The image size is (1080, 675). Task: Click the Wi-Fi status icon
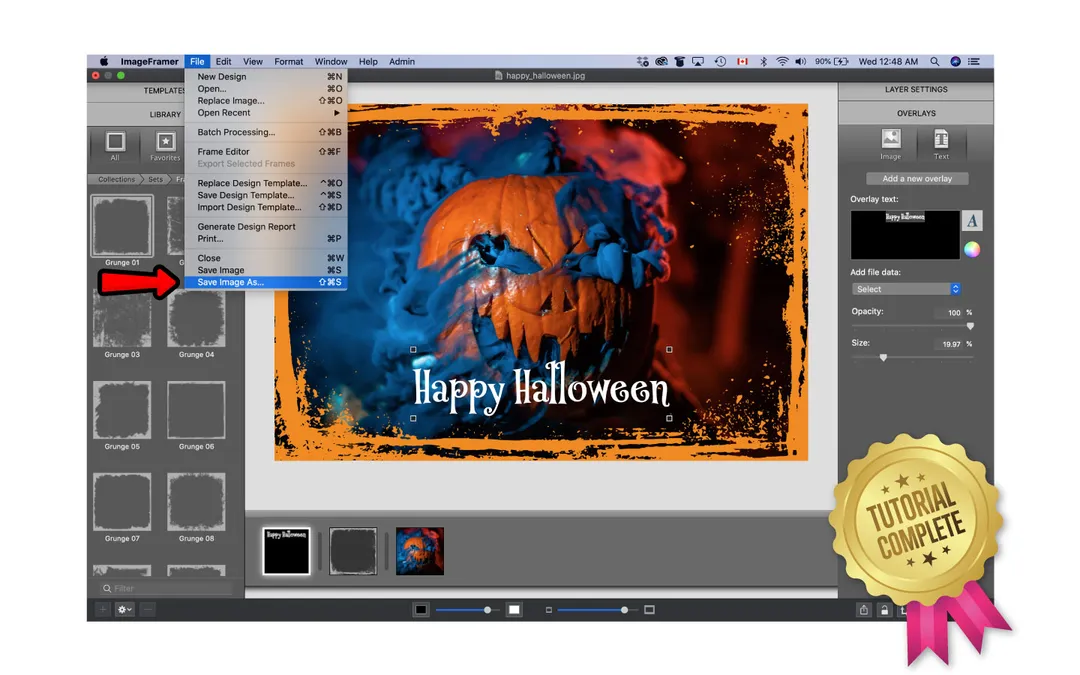coord(782,61)
